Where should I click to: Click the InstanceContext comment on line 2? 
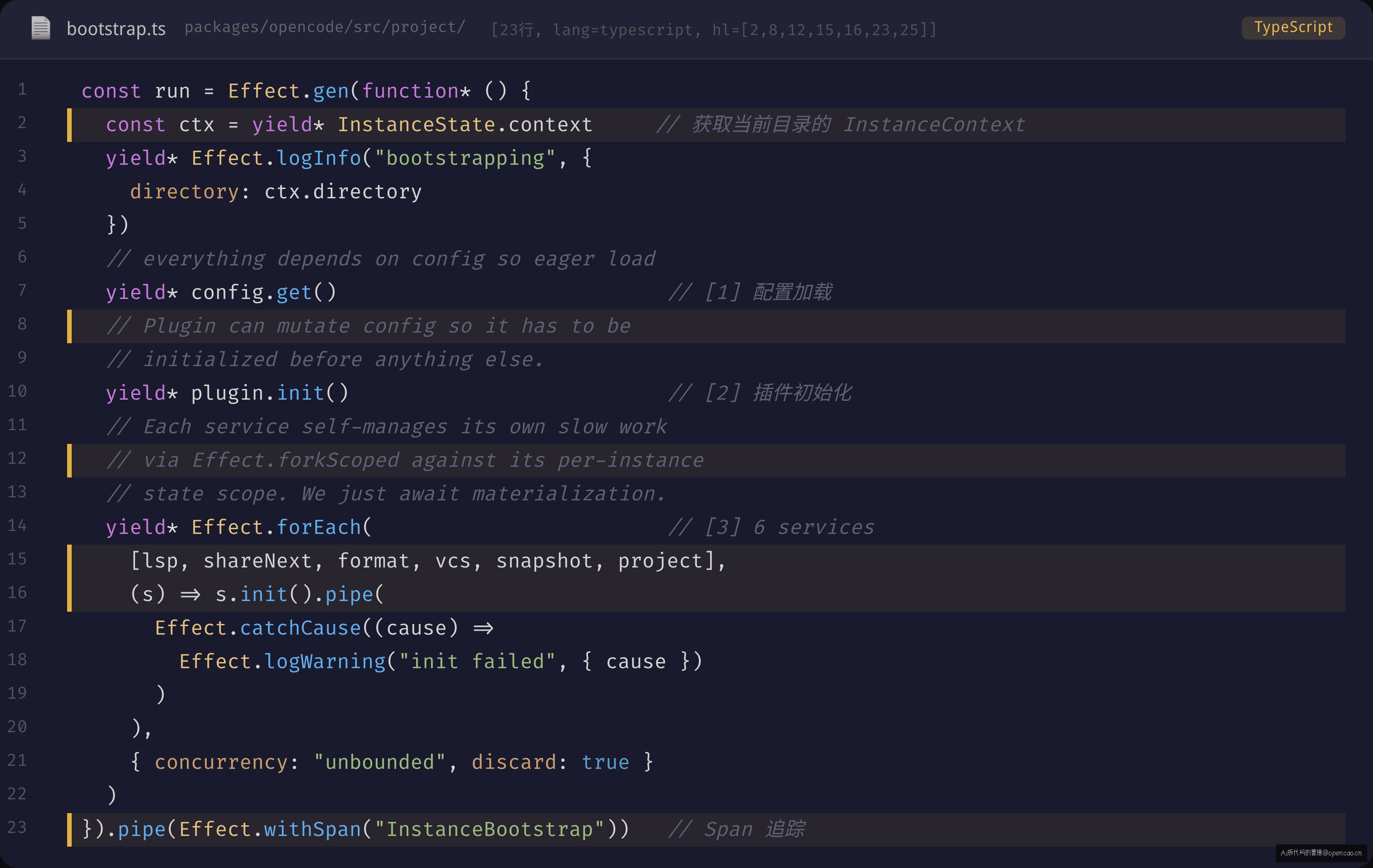point(841,125)
